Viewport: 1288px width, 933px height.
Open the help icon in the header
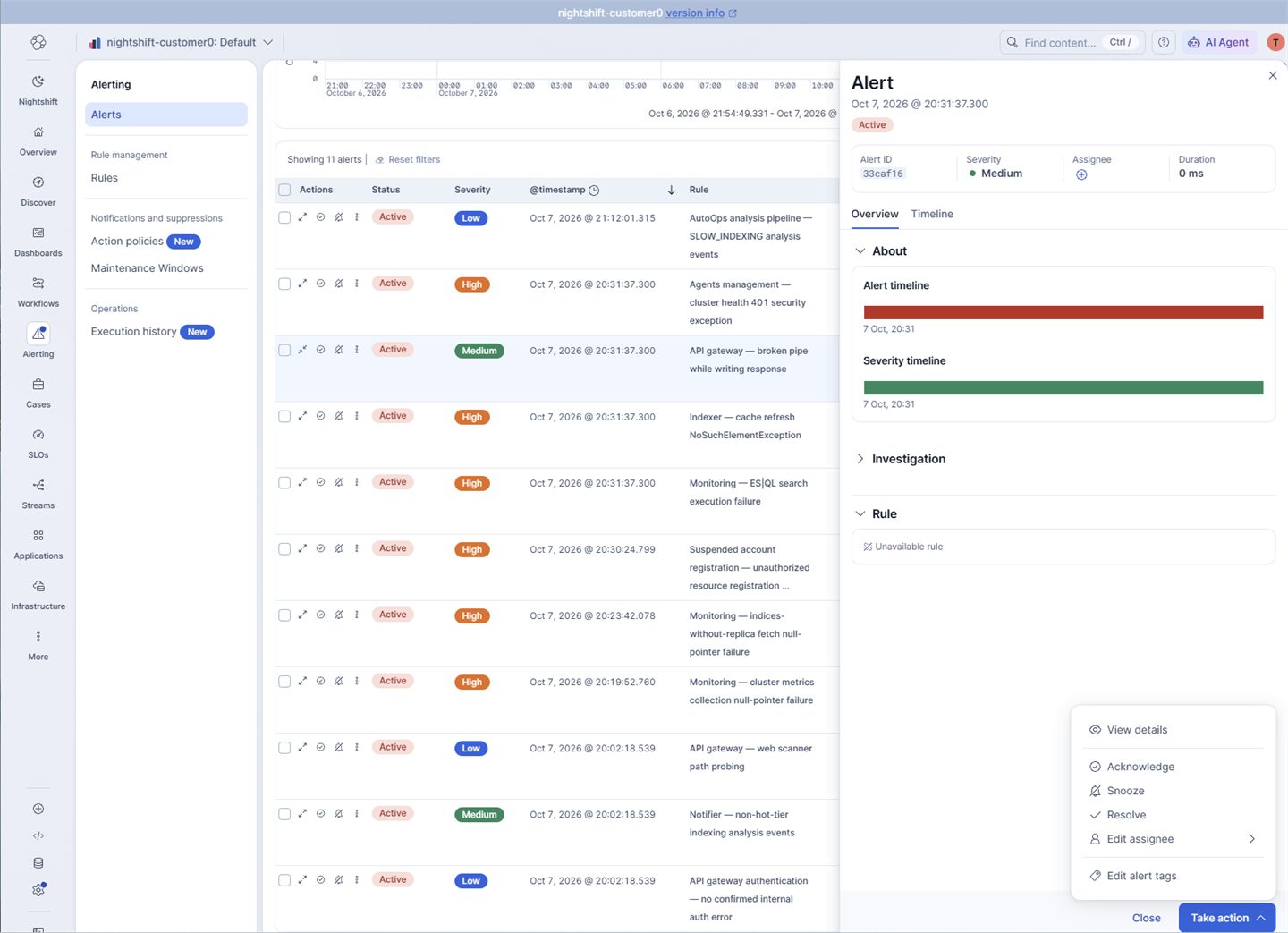[x=1164, y=42]
